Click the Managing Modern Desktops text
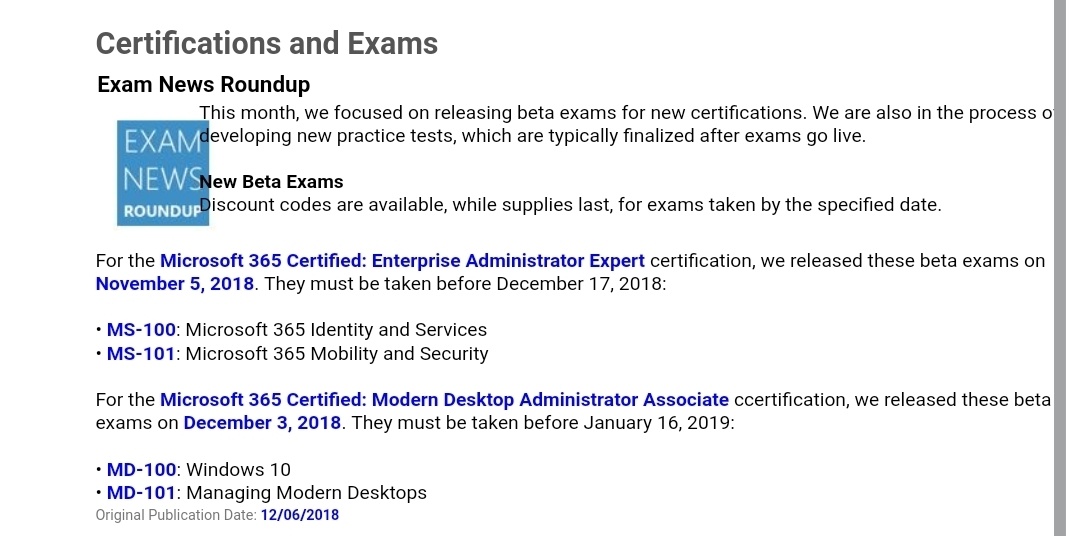The height and width of the screenshot is (536, 1080). click(x=306, y=493)
